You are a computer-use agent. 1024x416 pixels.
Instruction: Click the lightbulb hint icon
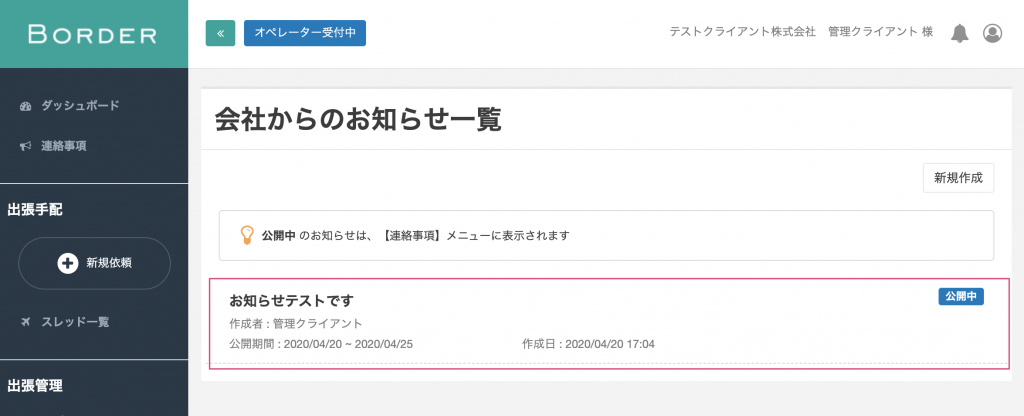[246, 235]
